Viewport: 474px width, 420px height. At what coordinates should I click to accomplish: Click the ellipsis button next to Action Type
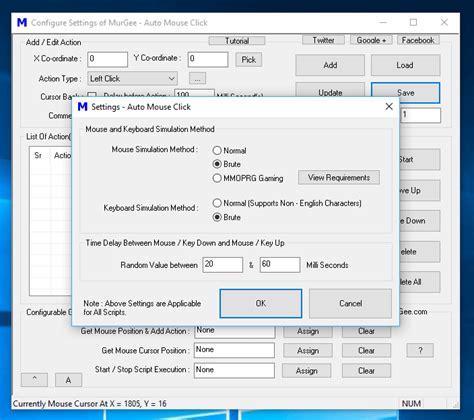(x=197, y=79)
